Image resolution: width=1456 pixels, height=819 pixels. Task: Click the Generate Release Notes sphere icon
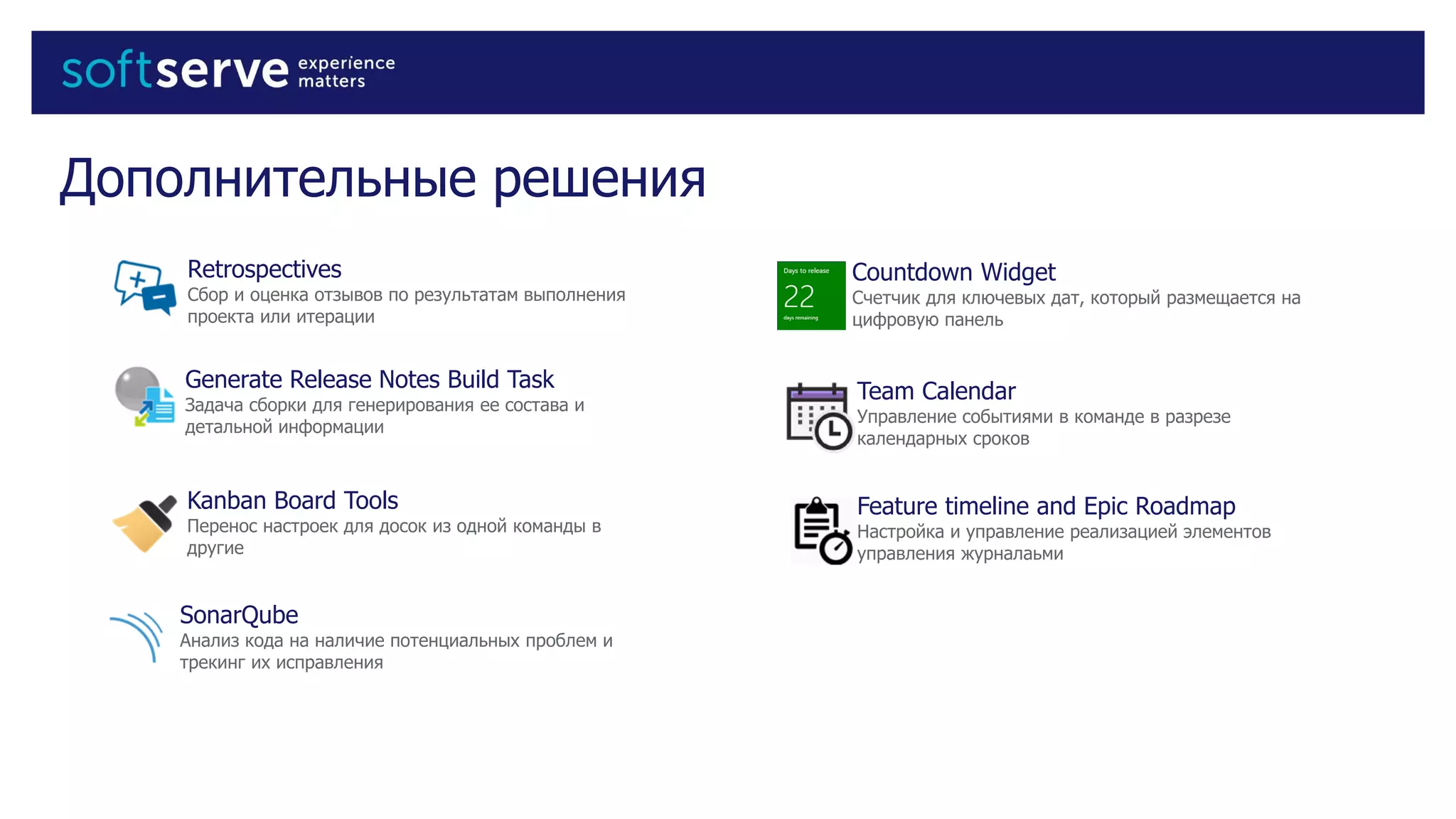click(144, 397)
